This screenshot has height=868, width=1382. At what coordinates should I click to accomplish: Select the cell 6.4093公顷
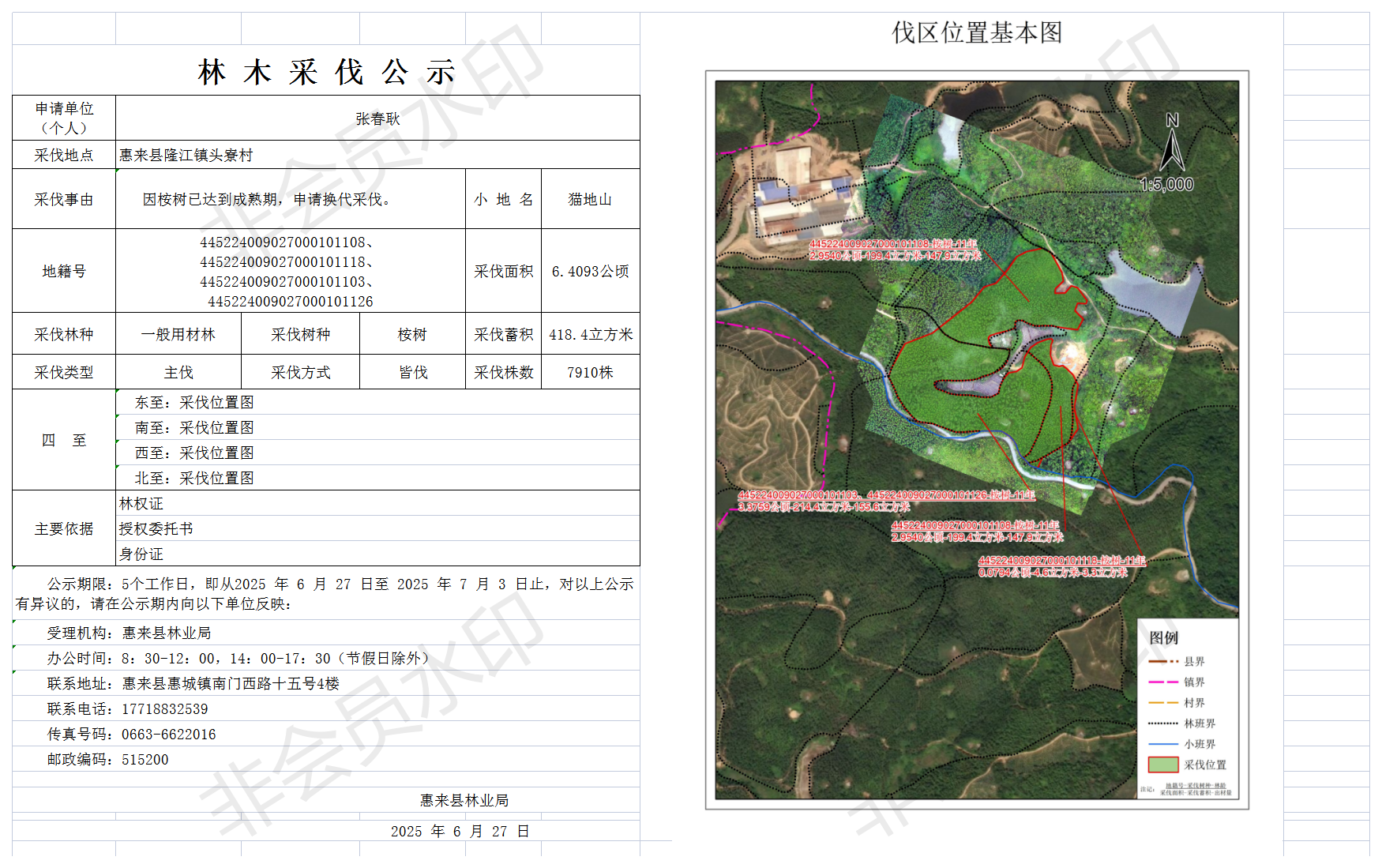point(591,271)
